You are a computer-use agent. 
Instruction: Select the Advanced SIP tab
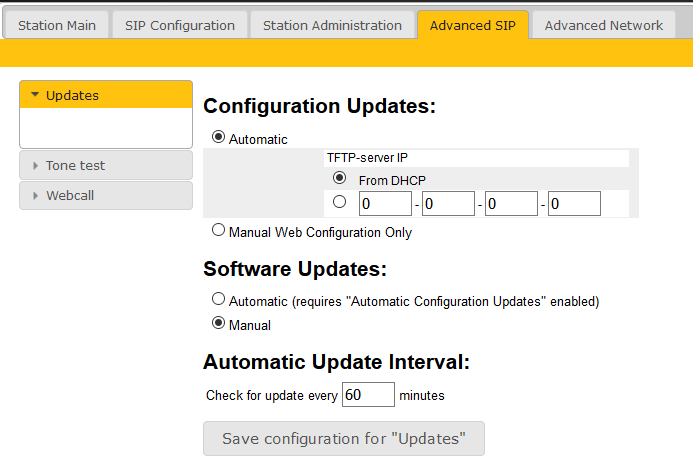pyautogui.click(x=473, y=25)
